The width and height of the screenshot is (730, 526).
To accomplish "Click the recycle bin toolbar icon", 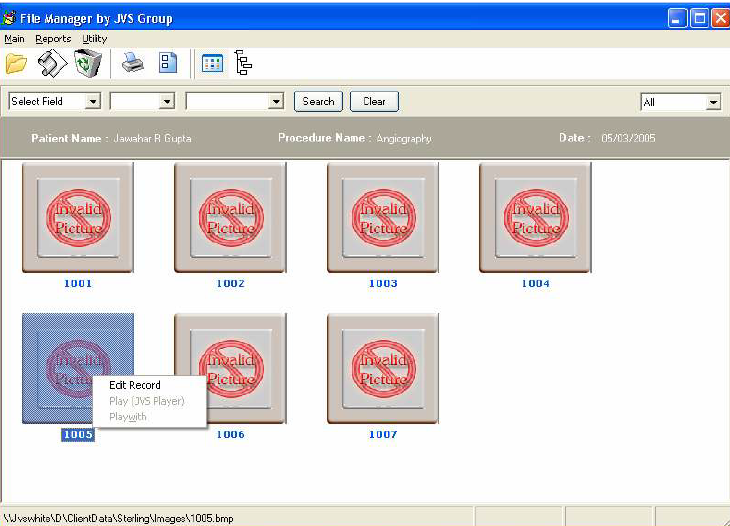I will pyautogui.click(x=88, y=64).
